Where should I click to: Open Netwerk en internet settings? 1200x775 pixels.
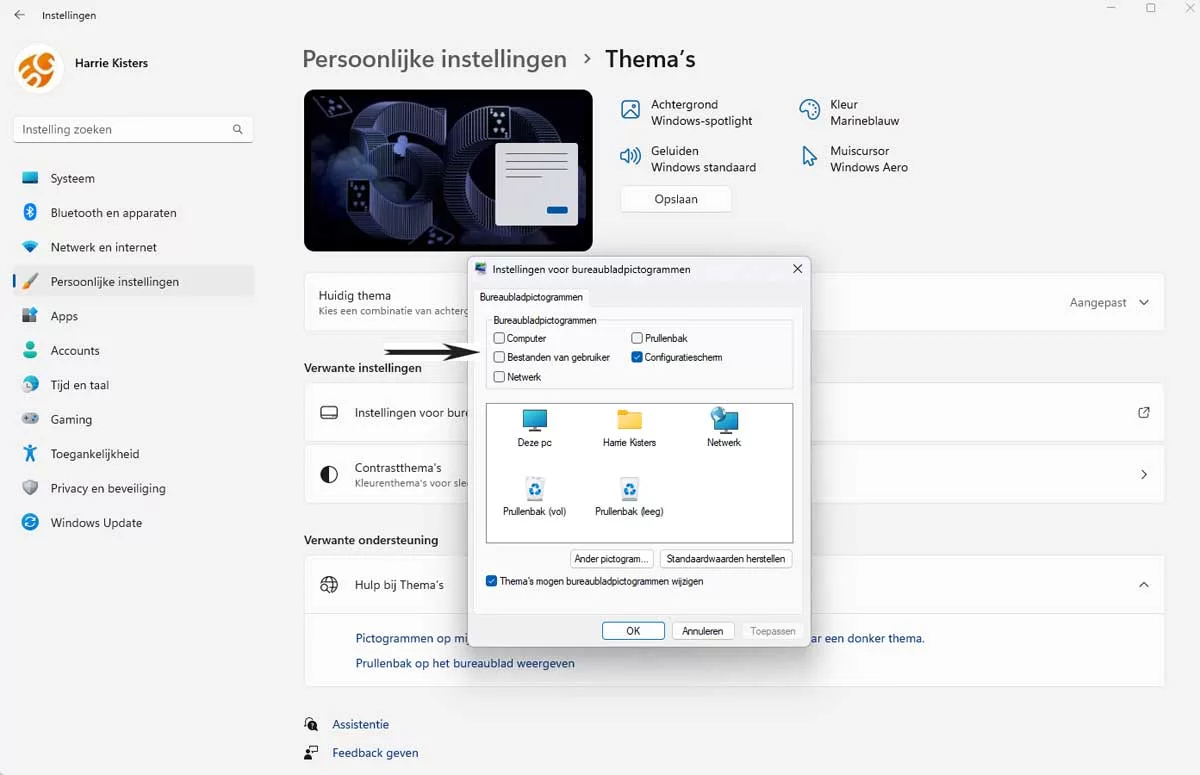click(134, 247)
